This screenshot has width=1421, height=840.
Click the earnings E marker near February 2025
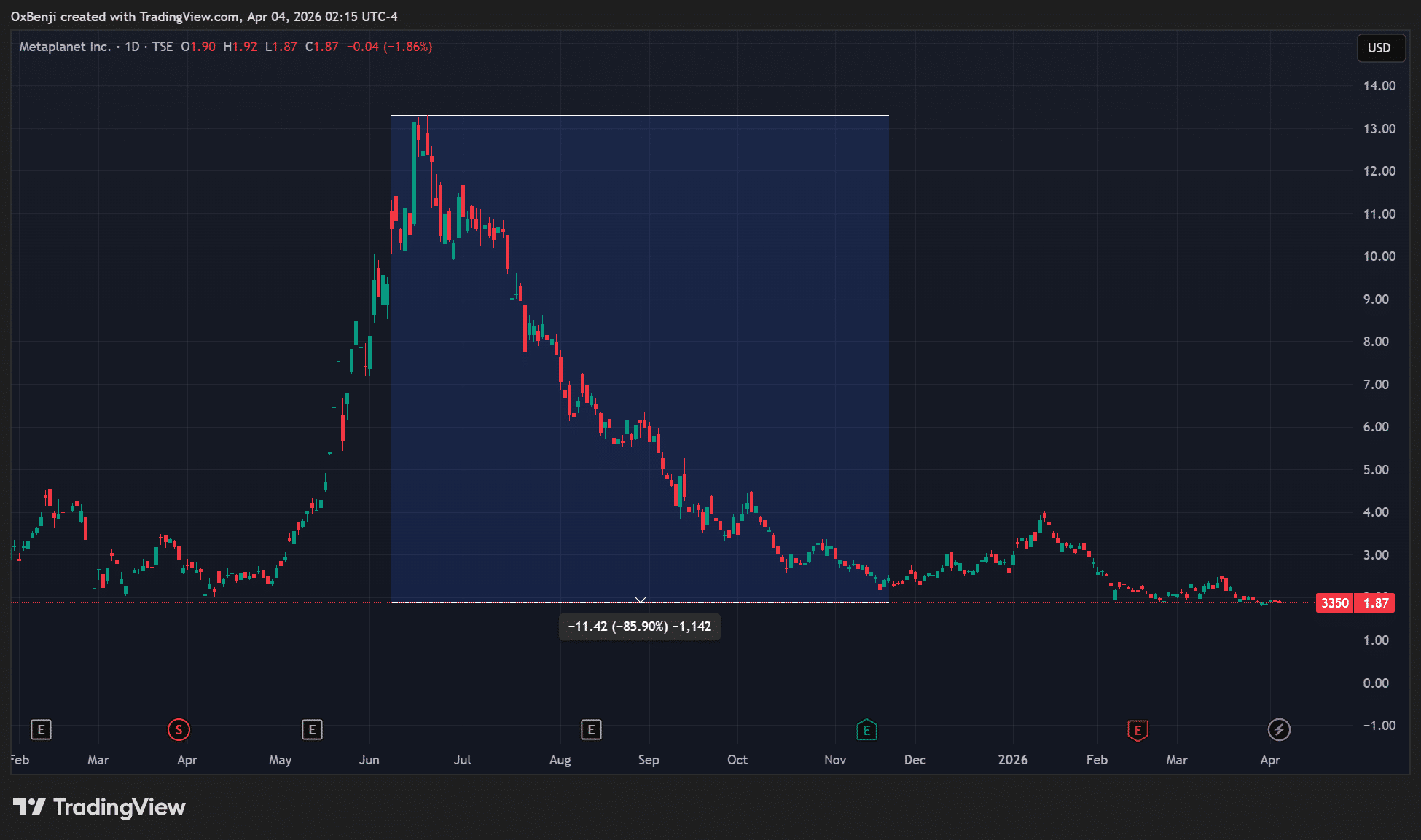pyautogui.click(x=41, y=729)
